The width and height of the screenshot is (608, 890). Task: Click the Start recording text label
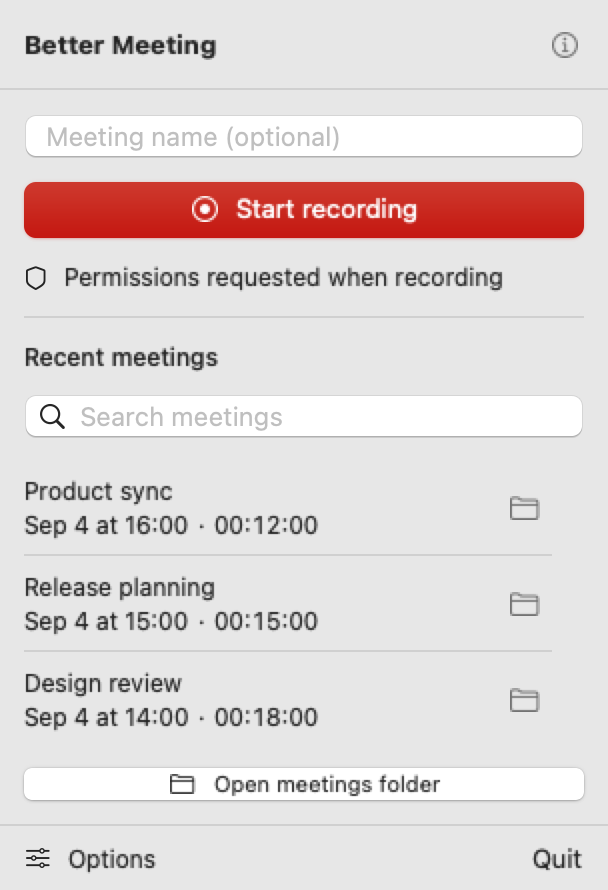(x=326, y=209)
